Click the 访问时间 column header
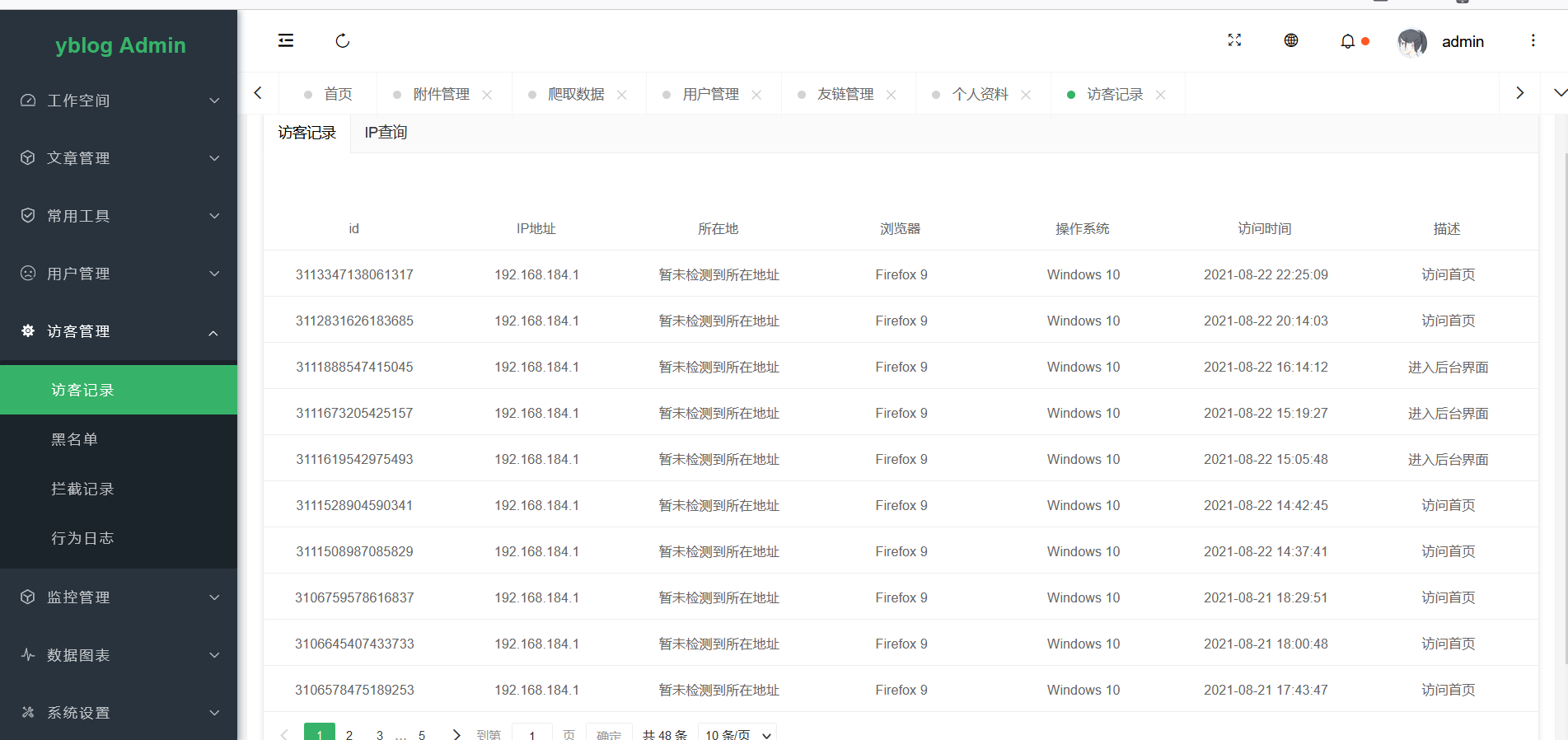Screen dimensions: 1568x740 [1265, 228]
